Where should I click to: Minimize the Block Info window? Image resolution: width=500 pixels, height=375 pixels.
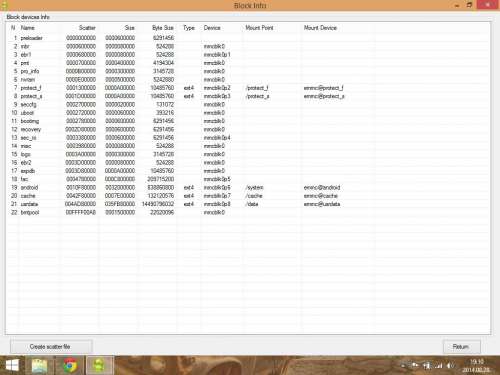(x=457, y=5)
